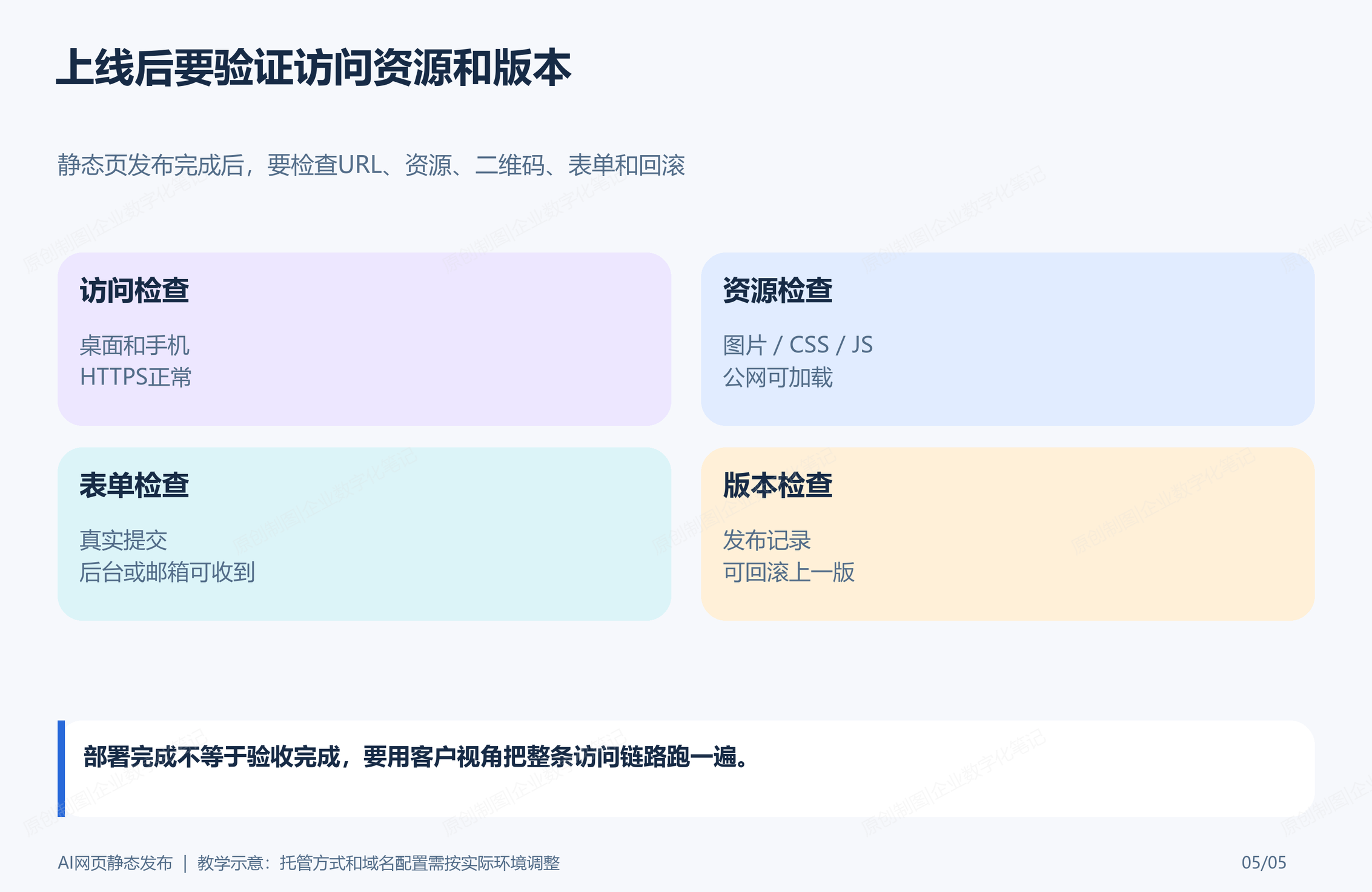Click the 表单检查 card heading
This screenshot has width=1372, height=892.
(134, 485)
